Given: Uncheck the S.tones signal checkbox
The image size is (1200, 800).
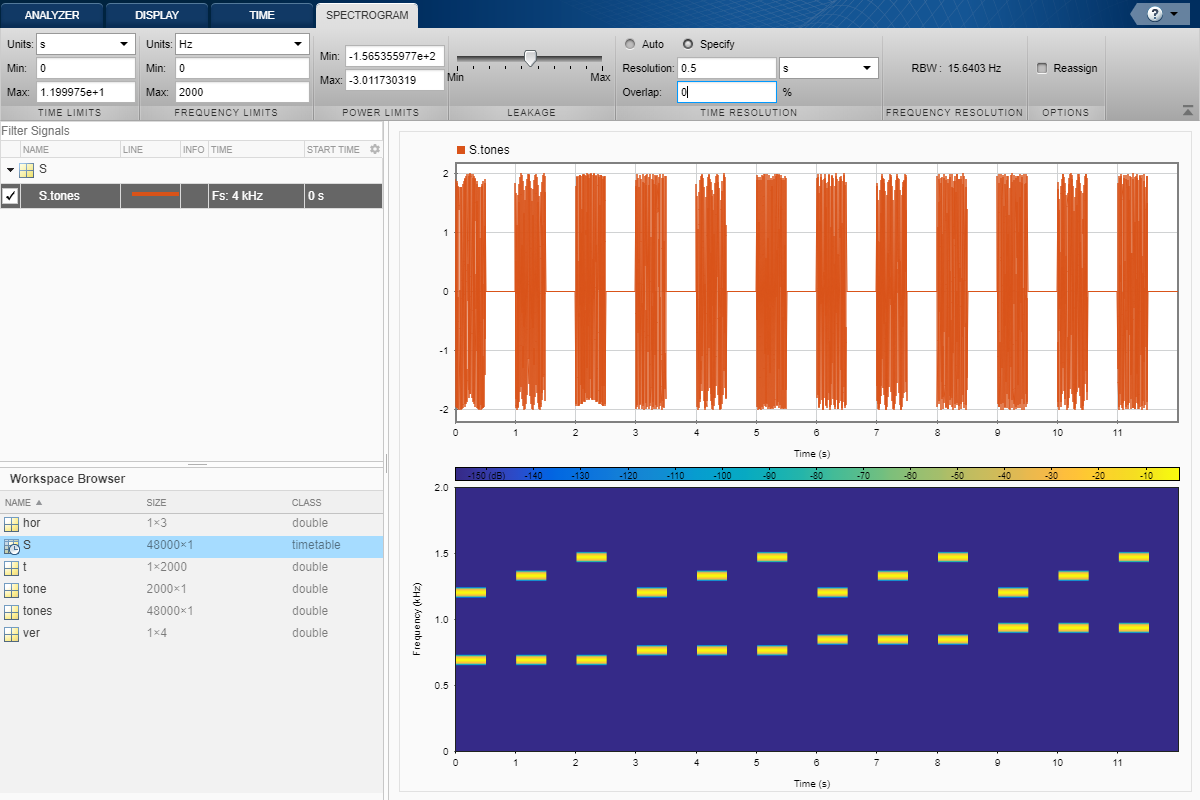Looking at the screenshot, I should click(10, 196).
